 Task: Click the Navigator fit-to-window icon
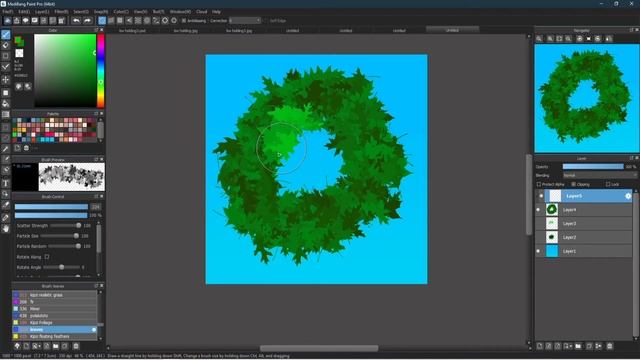point(559,39)
